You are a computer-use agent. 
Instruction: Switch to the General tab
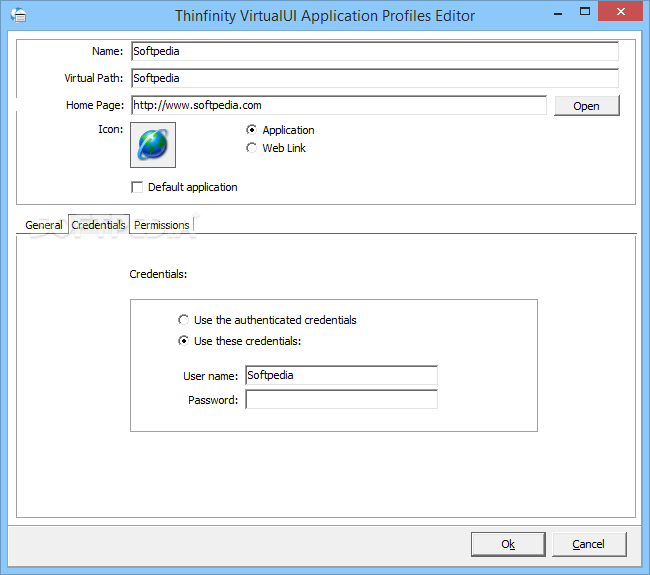tap(44, 225)
